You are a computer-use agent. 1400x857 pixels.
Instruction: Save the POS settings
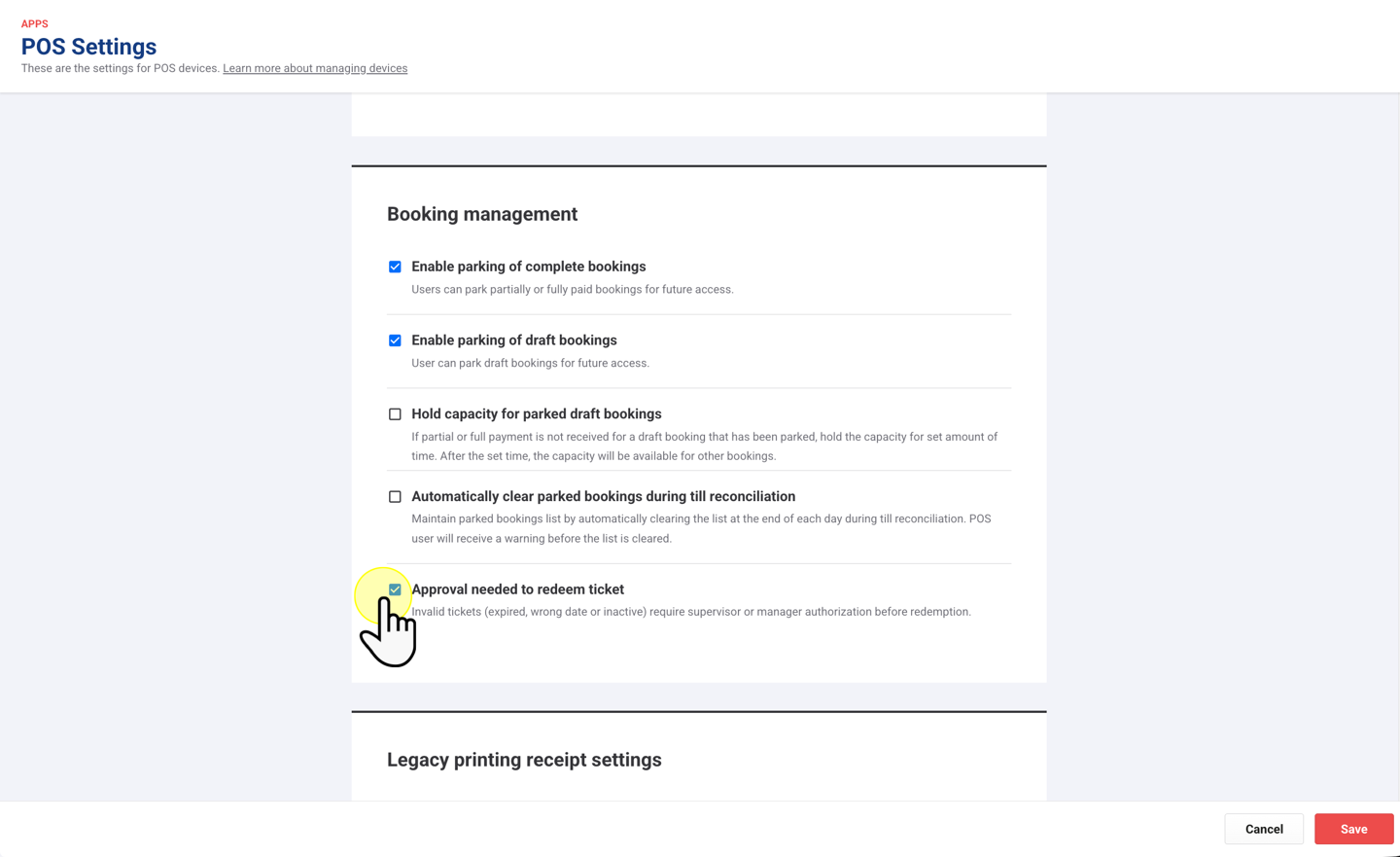[1353, 829]
